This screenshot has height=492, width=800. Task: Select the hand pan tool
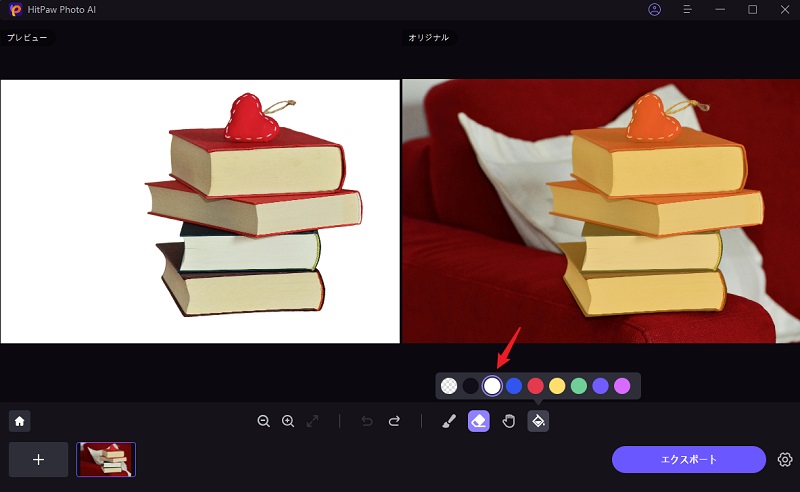pyautogui.click(x=508, y=422)
